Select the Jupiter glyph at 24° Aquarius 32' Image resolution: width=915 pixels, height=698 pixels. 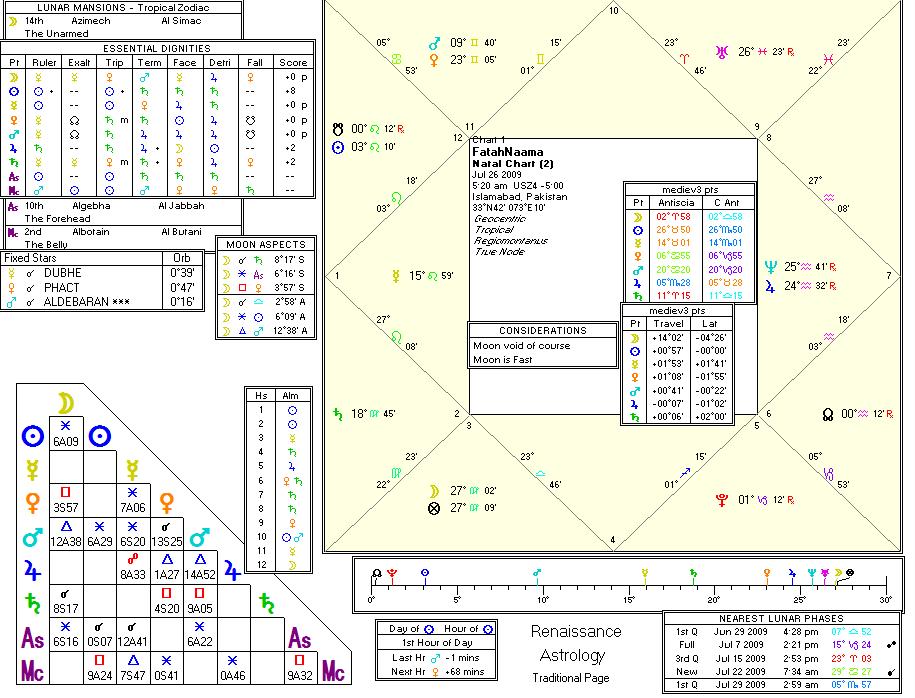[770, 286]
